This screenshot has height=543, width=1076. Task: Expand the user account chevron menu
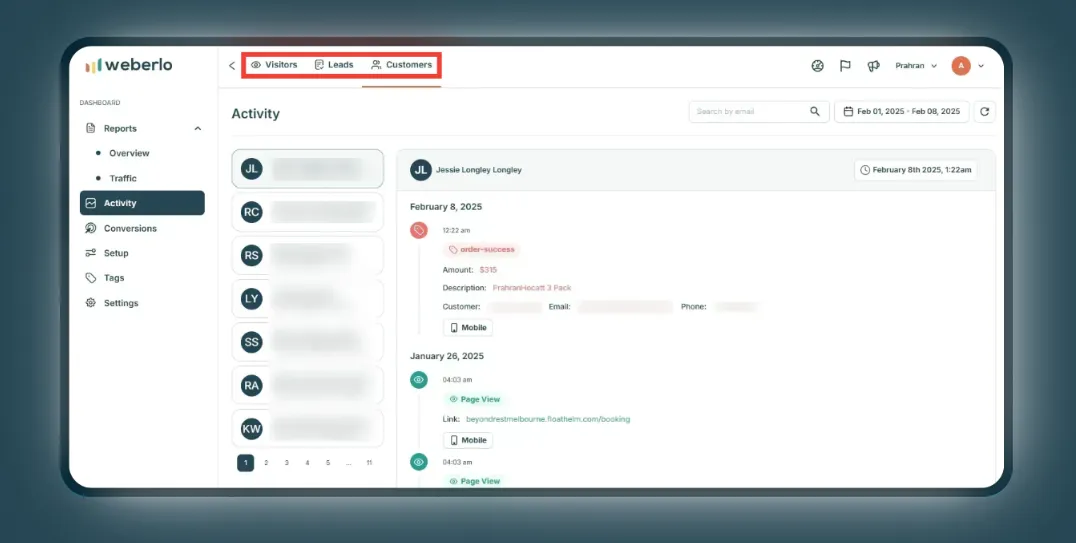click(981, 66)
